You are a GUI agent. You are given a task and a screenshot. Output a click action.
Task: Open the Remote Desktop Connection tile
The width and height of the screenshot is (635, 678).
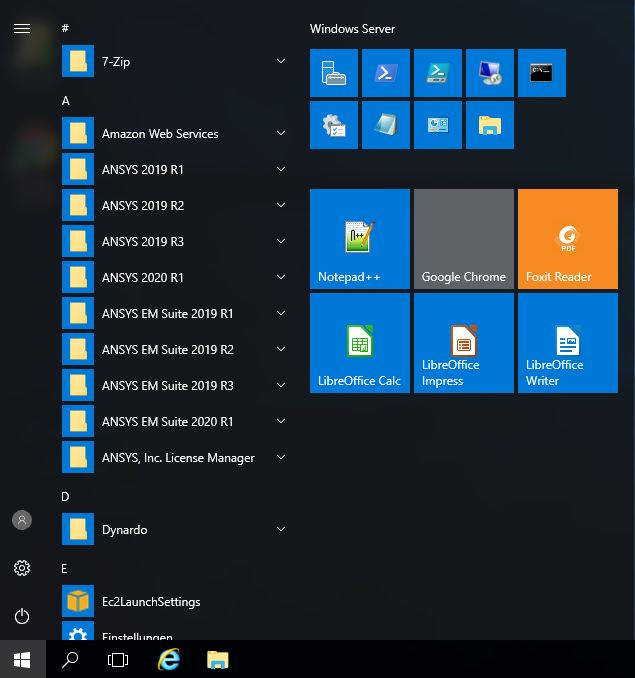(490, 73)
